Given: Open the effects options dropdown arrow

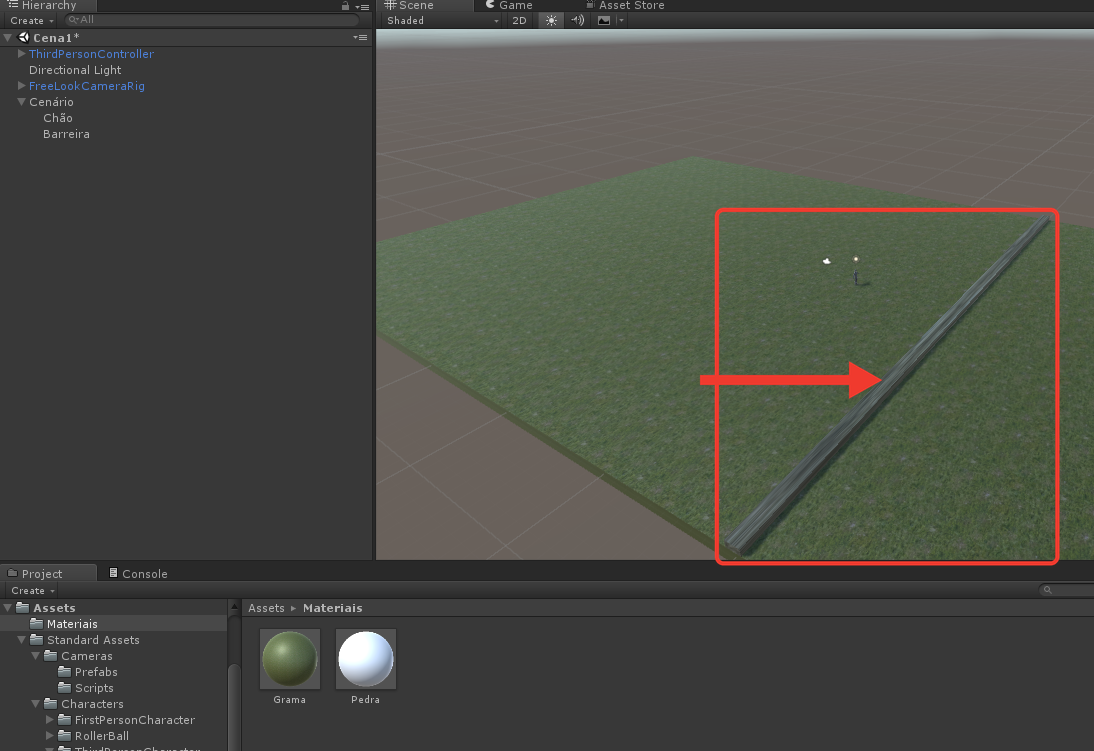Looking at the screenshot, I should 621,20.
